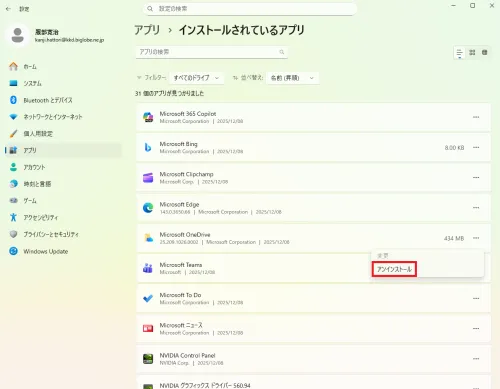Click the Microsoft Bing app icon
Viewport: 500px width, 389px height.
coord(148,147)
